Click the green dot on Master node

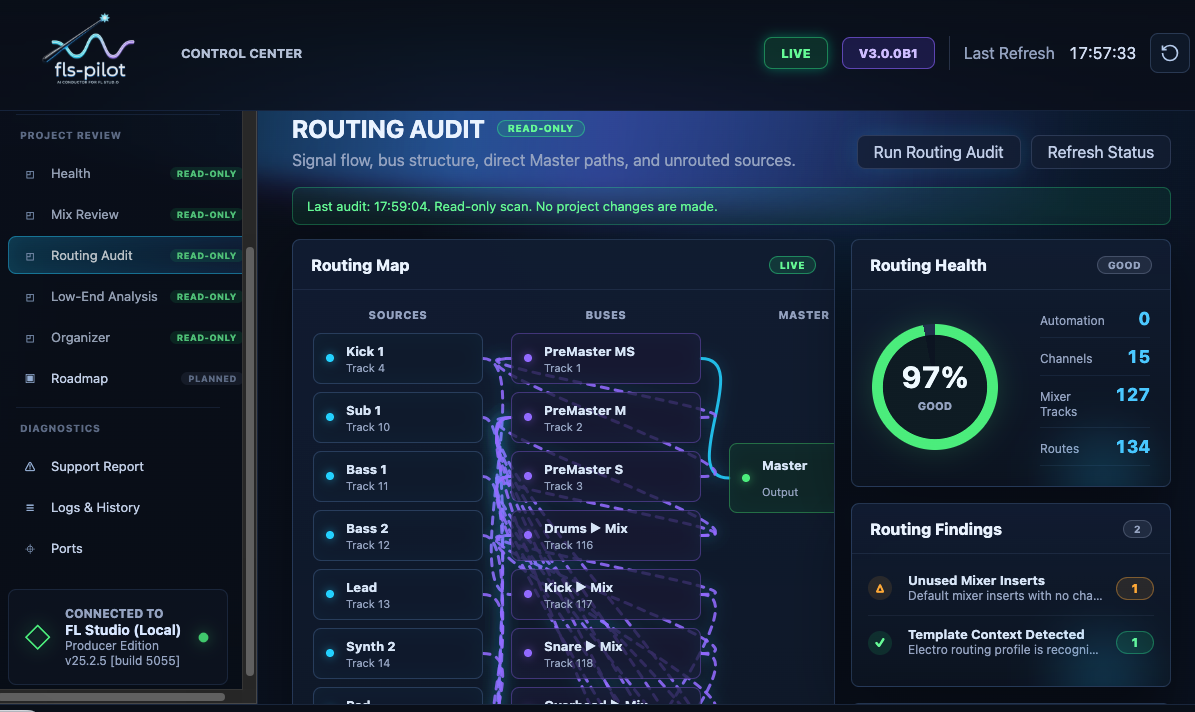click(x=746, y=478)
